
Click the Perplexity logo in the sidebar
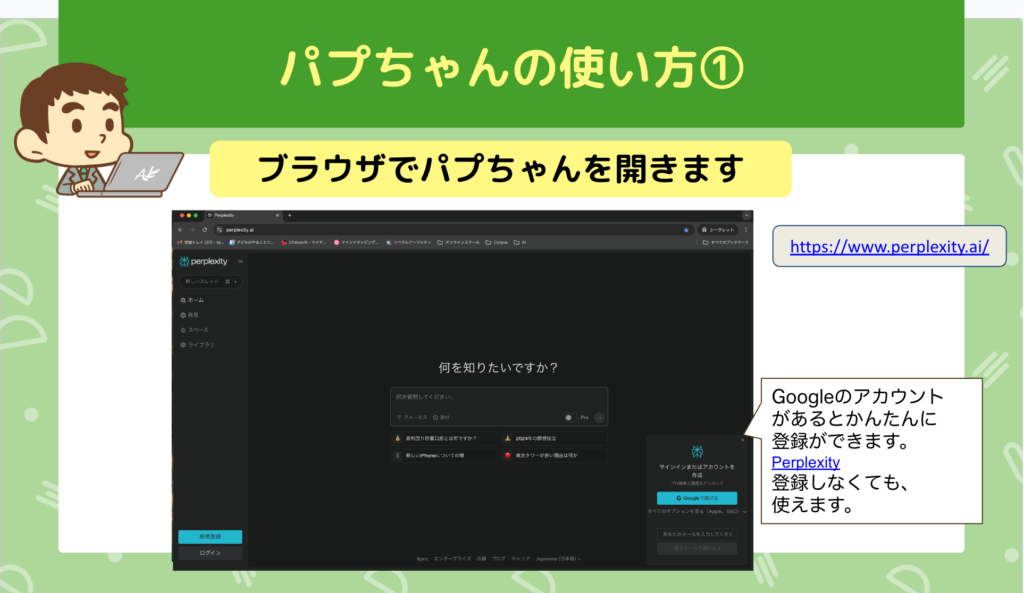tap(203, 261)
